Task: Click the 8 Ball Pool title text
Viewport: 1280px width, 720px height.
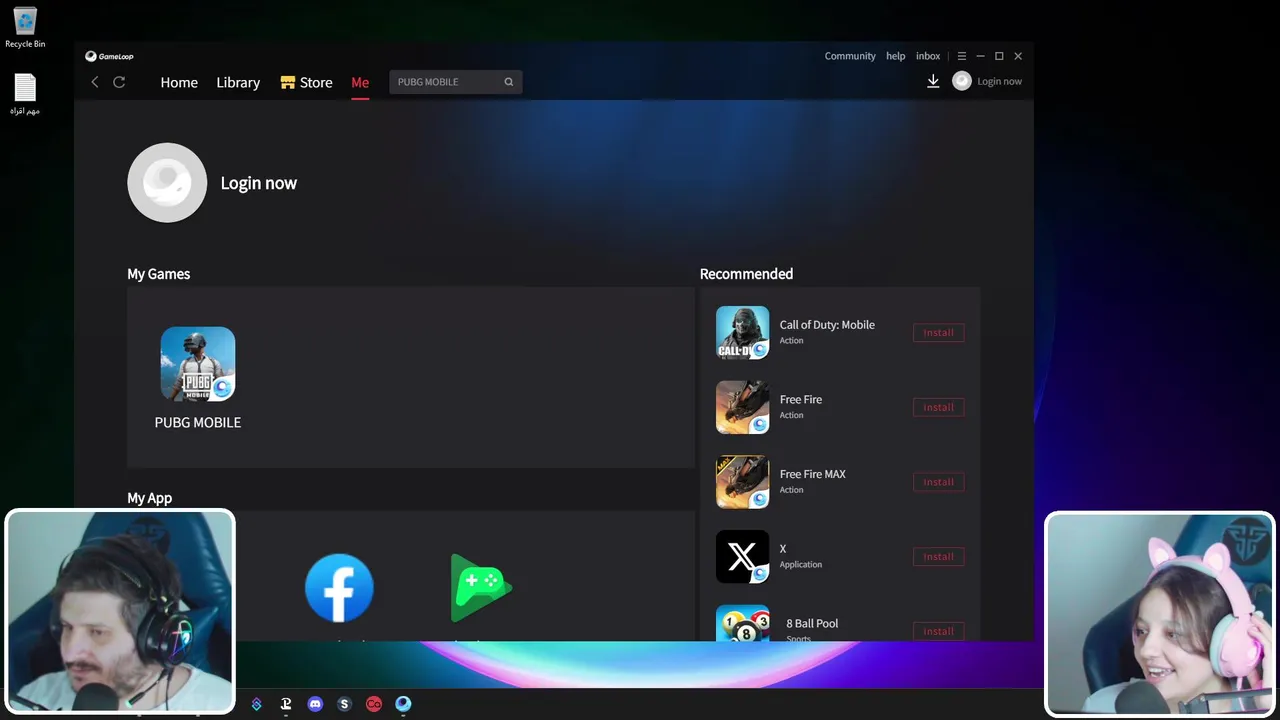Action: coord(812,623)
